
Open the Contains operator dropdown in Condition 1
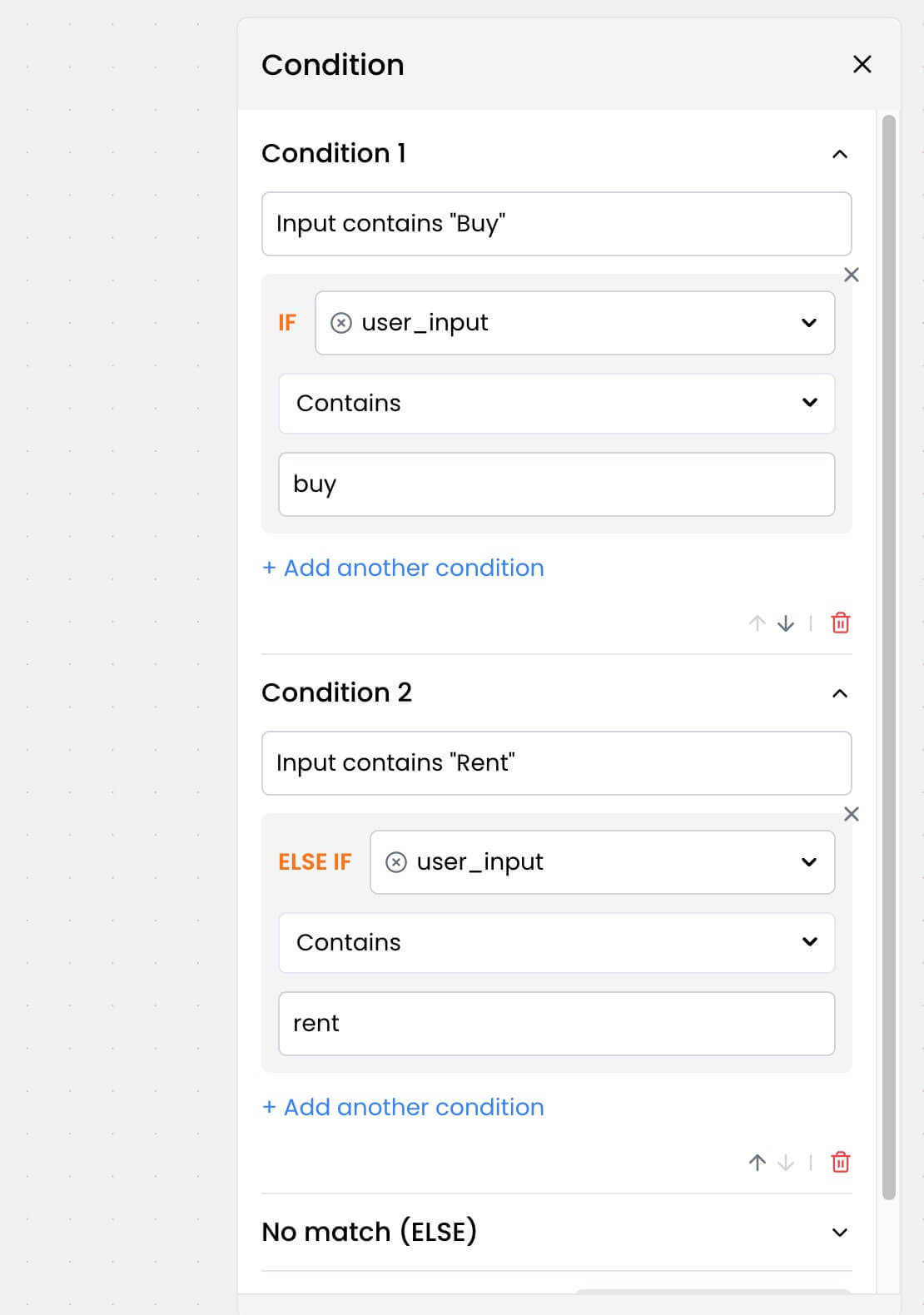pyautogui.click(x=556, y=404)
